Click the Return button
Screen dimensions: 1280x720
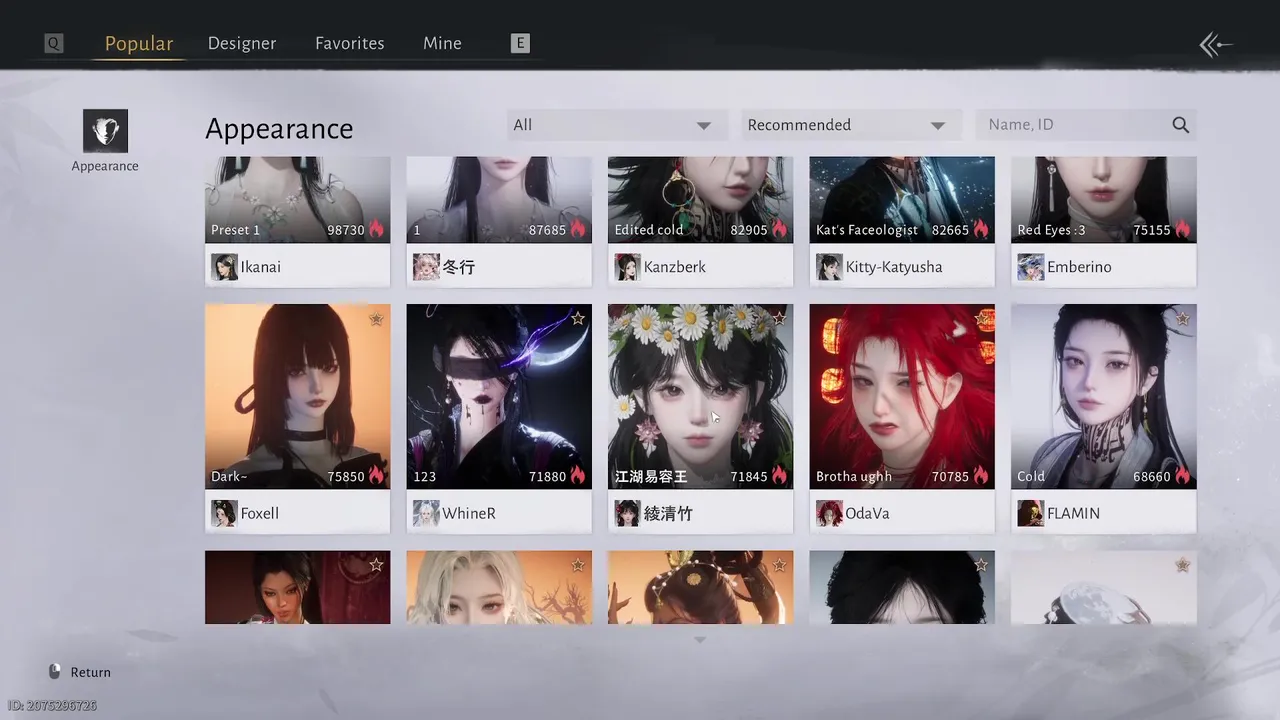[80, 672]
